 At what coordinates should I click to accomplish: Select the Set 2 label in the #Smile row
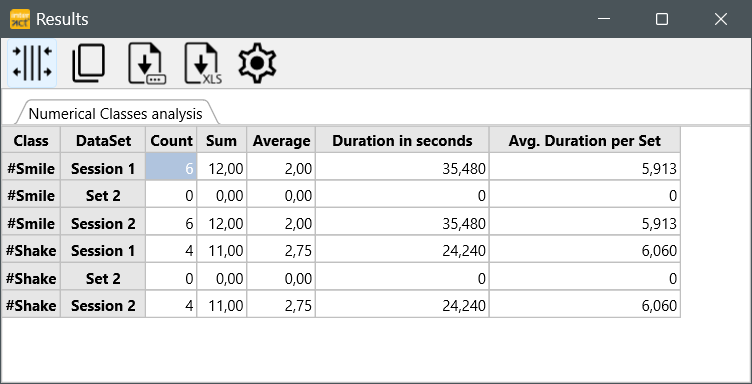(103, 196)
